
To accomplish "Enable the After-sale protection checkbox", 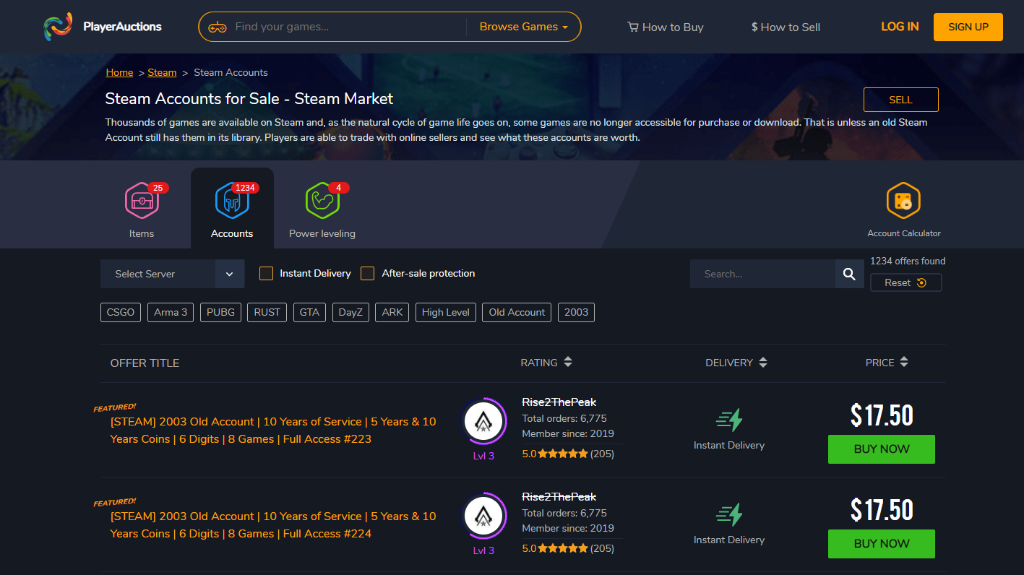I will (x=368, y=273).
